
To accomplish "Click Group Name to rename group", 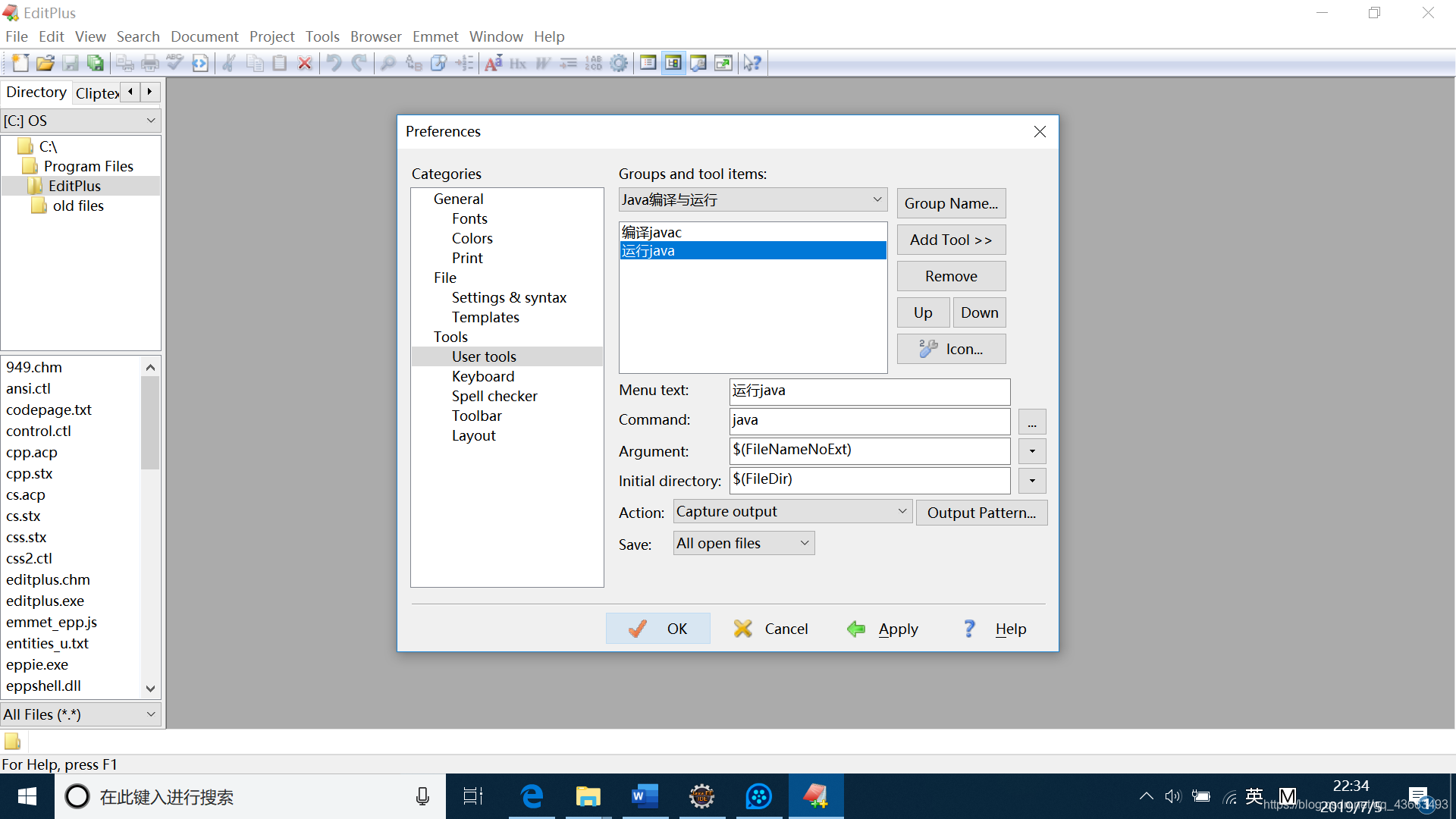I will (951, 203).
